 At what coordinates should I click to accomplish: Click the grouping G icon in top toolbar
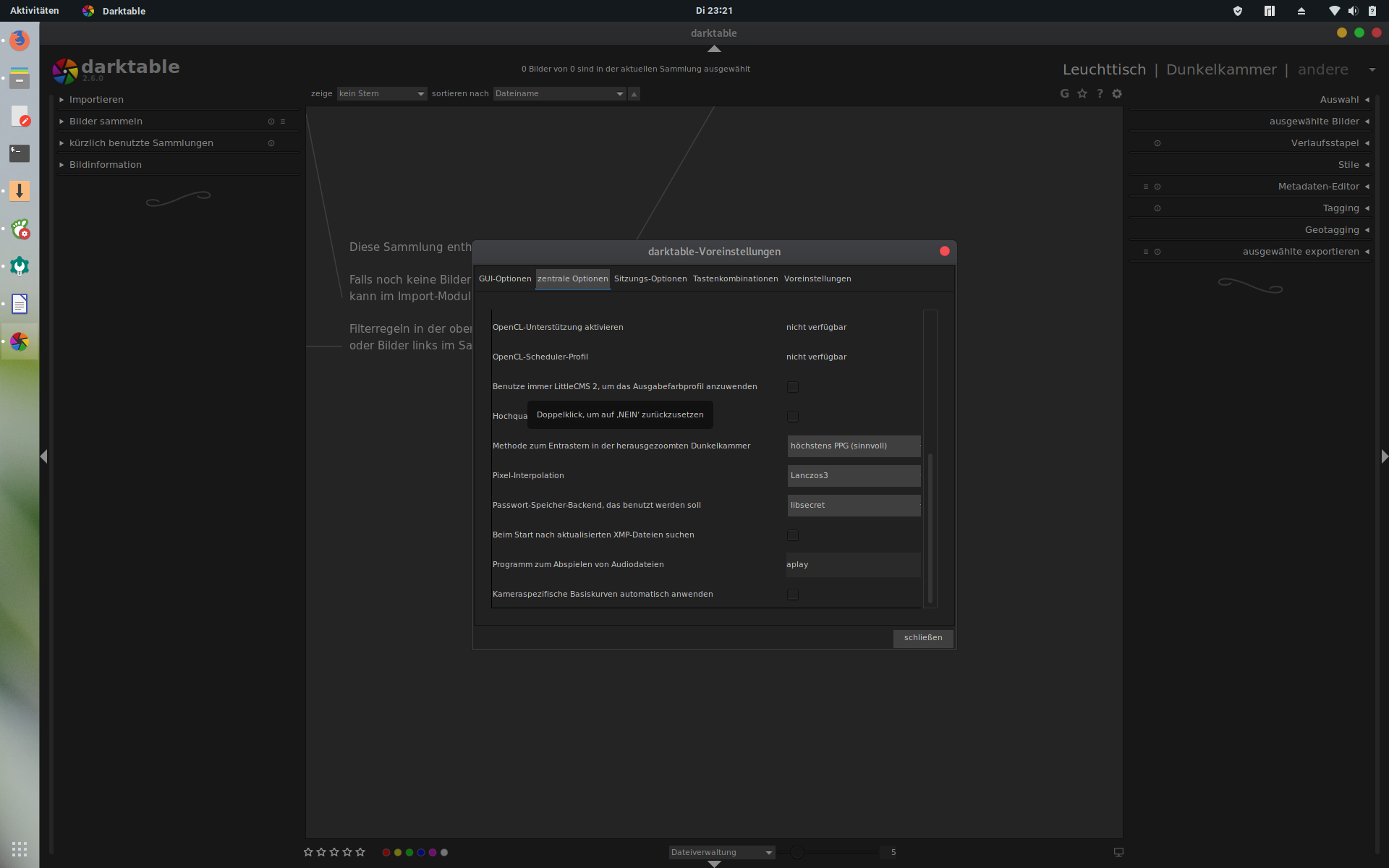pos(1064,93)
